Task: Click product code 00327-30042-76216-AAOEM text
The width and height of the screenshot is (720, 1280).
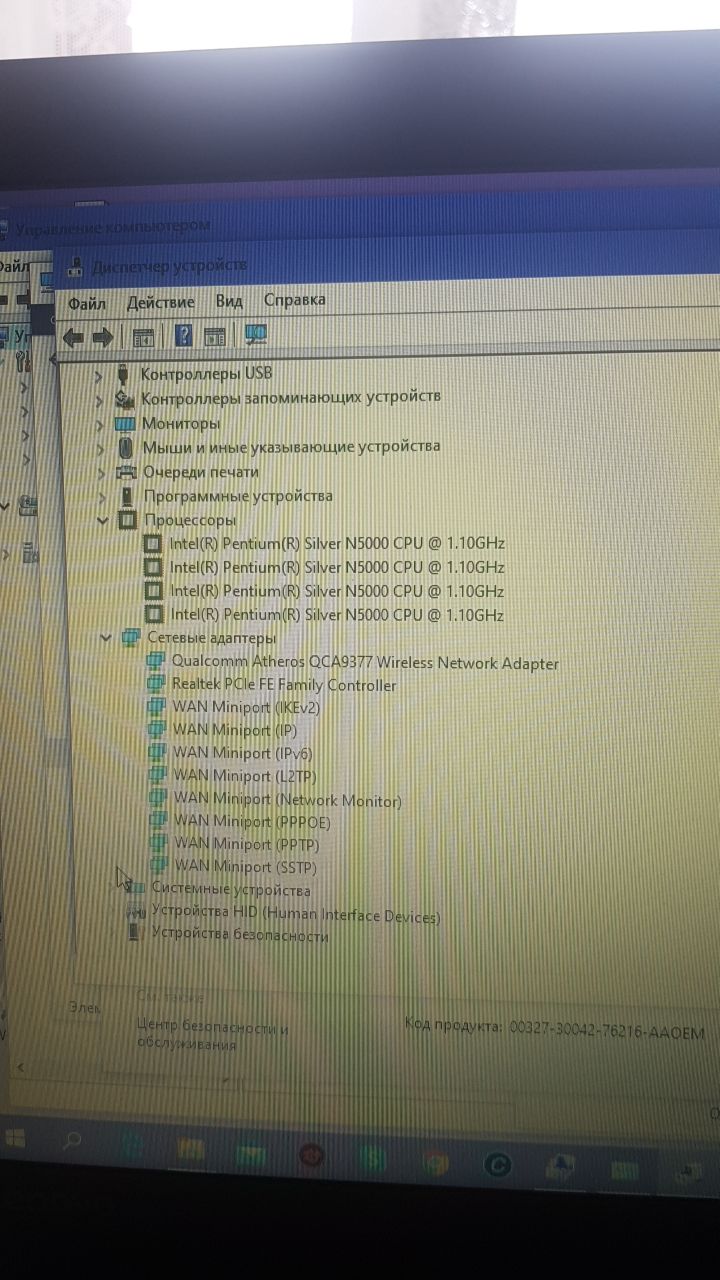Action: [607, 1028]
